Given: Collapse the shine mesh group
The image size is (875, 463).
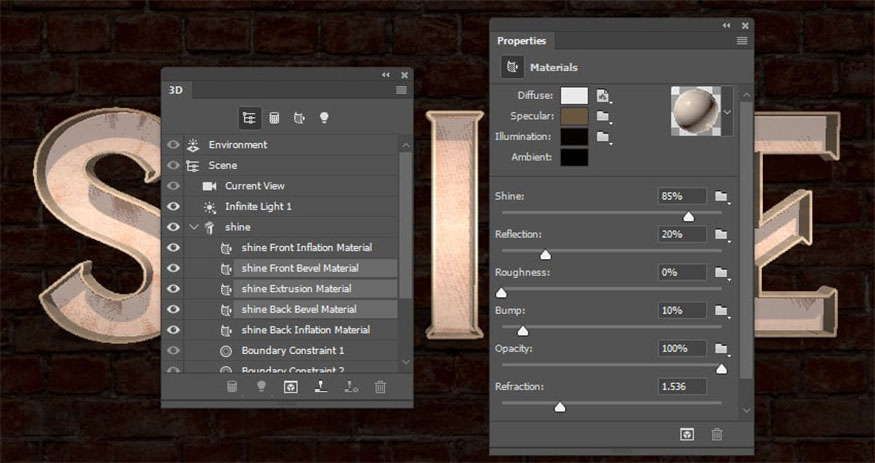Looking at the screenshot, I should coord(194,227).
